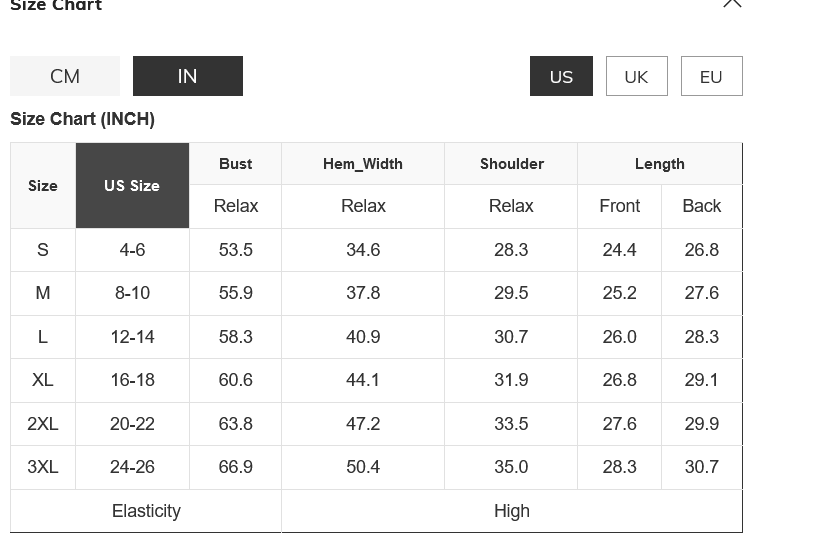Click the Length column header
Viewport: 815px width, 547px height.
coord(660,164)
